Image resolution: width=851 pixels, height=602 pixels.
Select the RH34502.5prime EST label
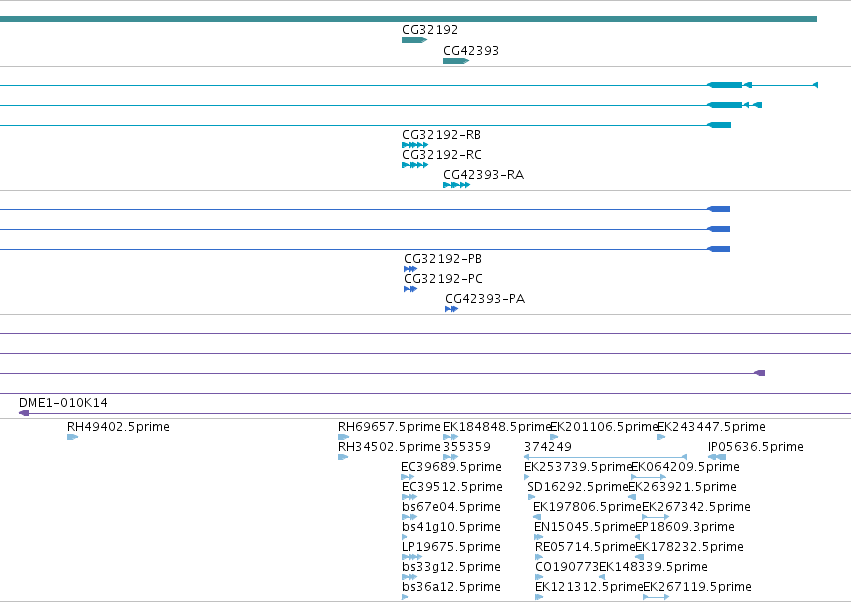click(x=389, y=447)
